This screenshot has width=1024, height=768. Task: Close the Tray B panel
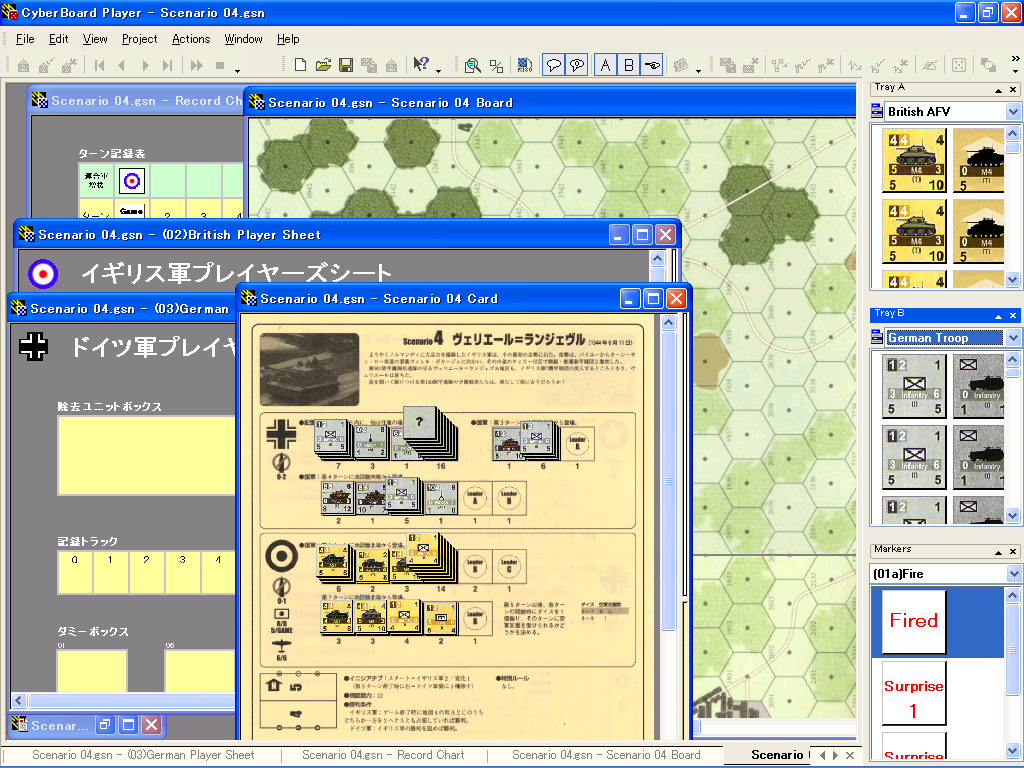pos(1013,315)
